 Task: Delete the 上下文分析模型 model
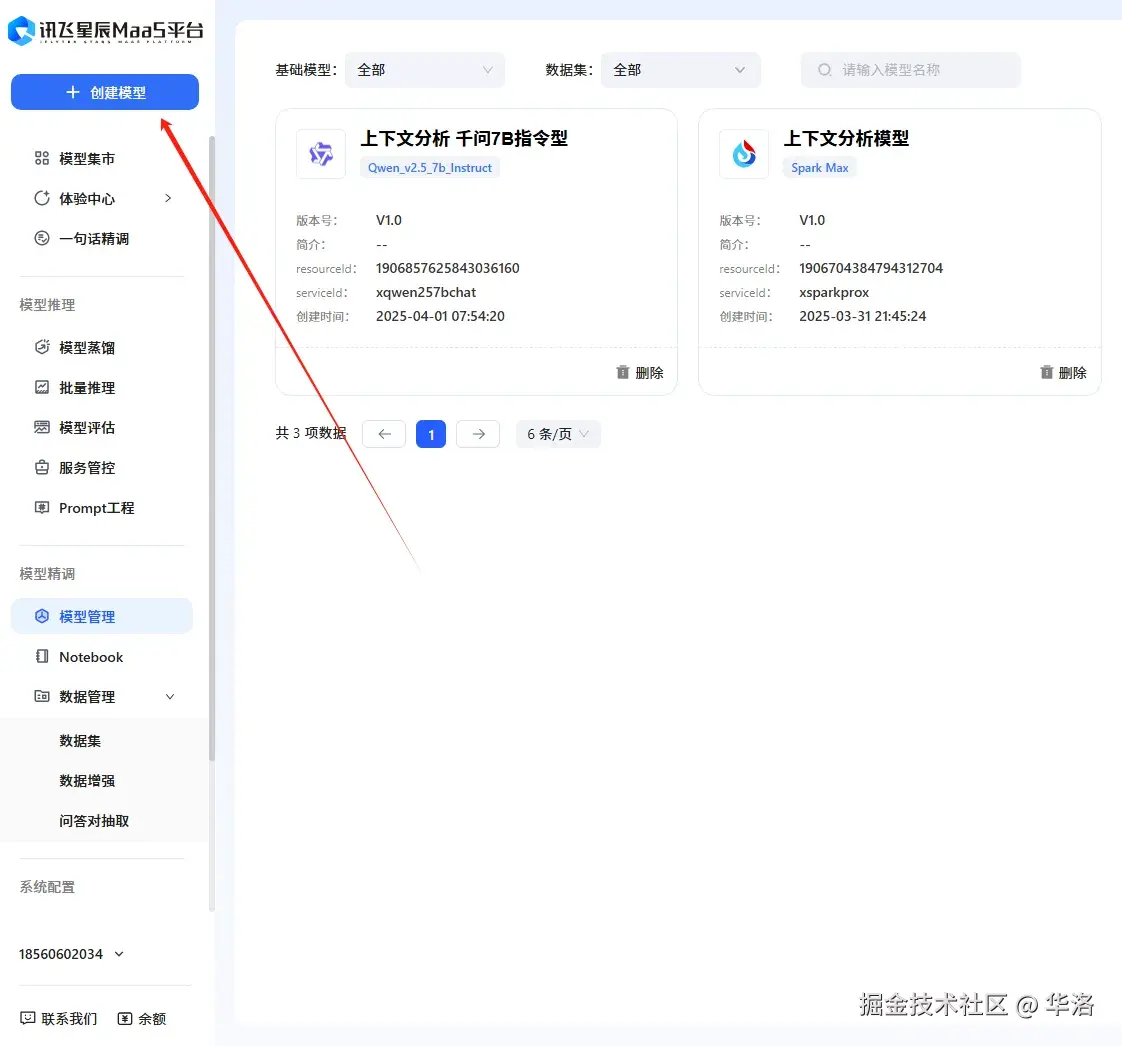point(1063,372)
